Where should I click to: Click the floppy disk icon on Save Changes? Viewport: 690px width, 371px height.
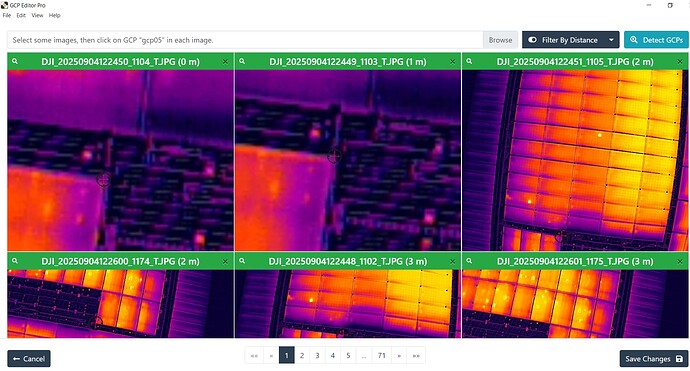pyautogui.click(x=679, y=359)
